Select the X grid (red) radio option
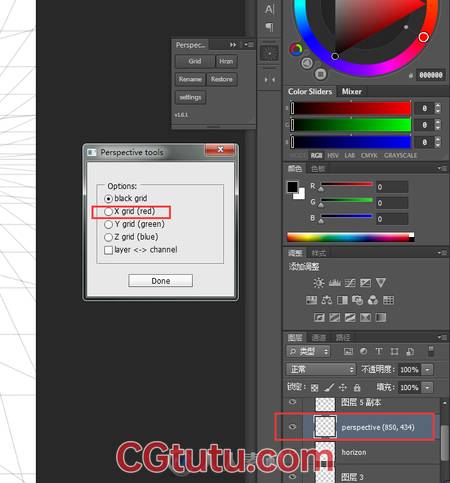The width and height of the screenshot is (450, 483). coord(108,211)
